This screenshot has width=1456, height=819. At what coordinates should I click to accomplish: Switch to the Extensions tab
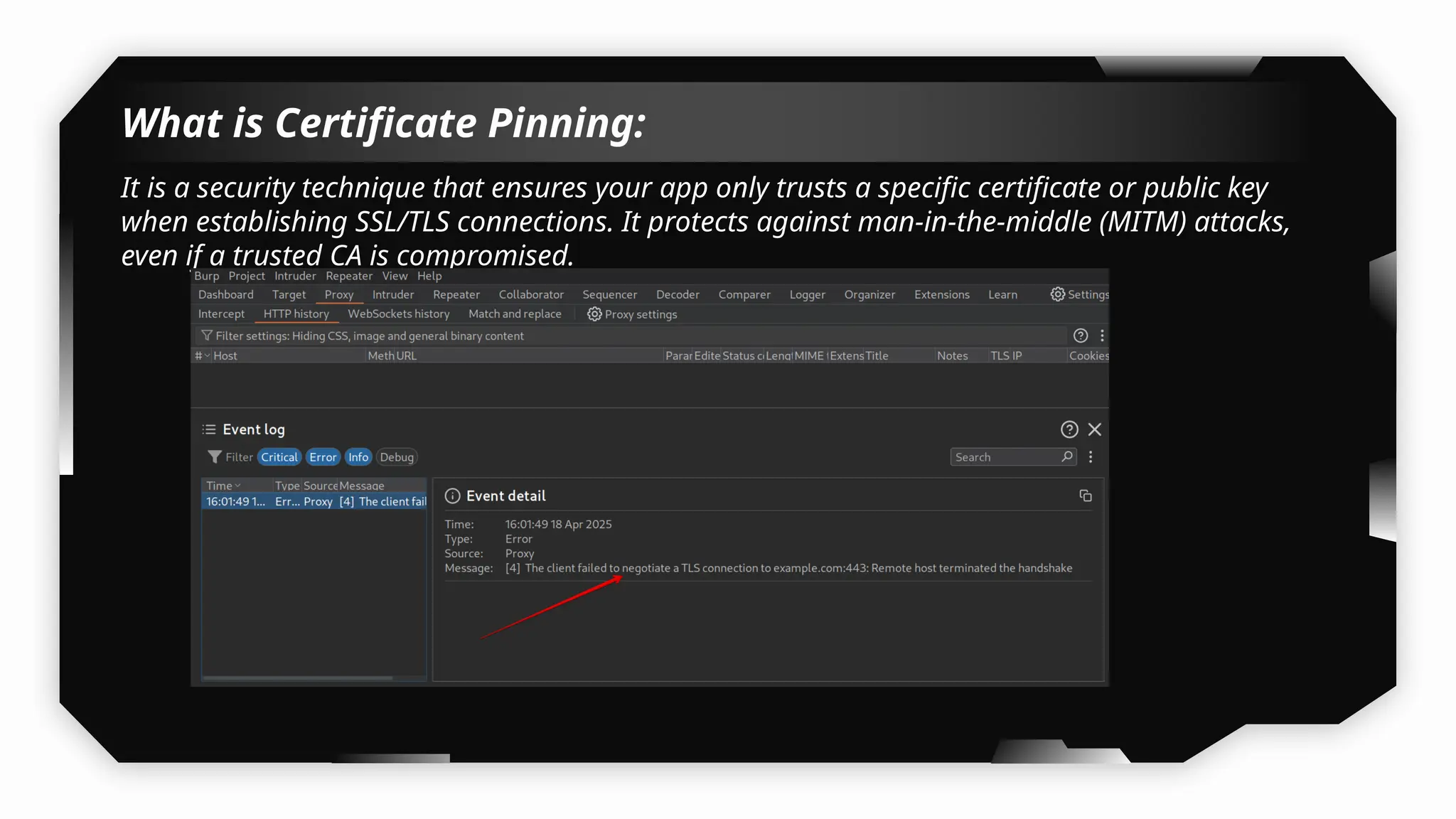(x=942, y=294)
